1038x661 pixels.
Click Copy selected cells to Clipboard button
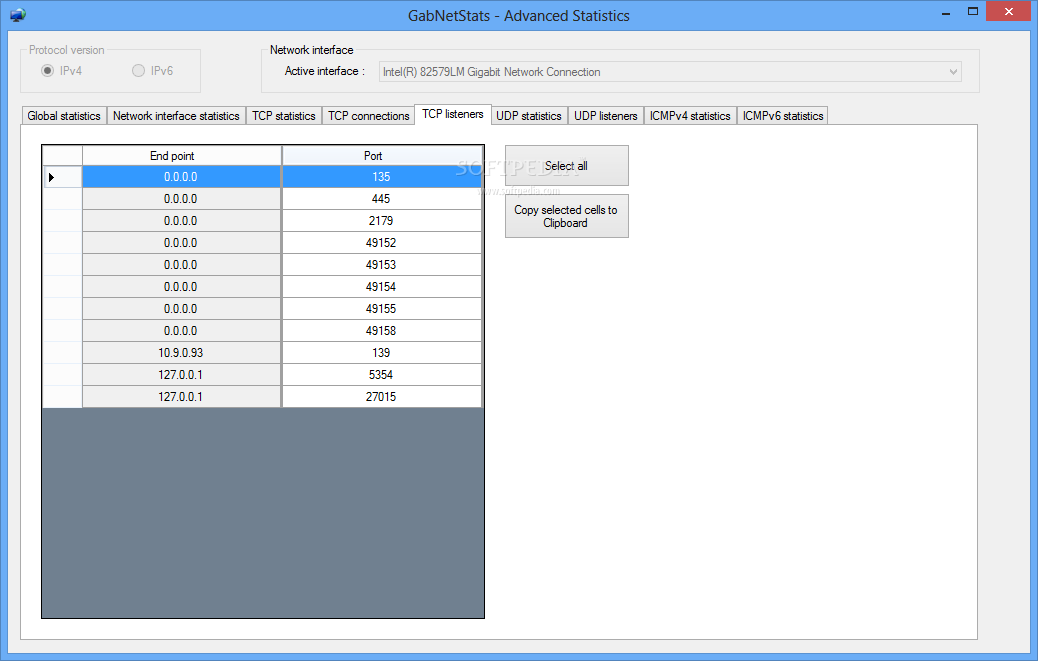pos(567,216)
